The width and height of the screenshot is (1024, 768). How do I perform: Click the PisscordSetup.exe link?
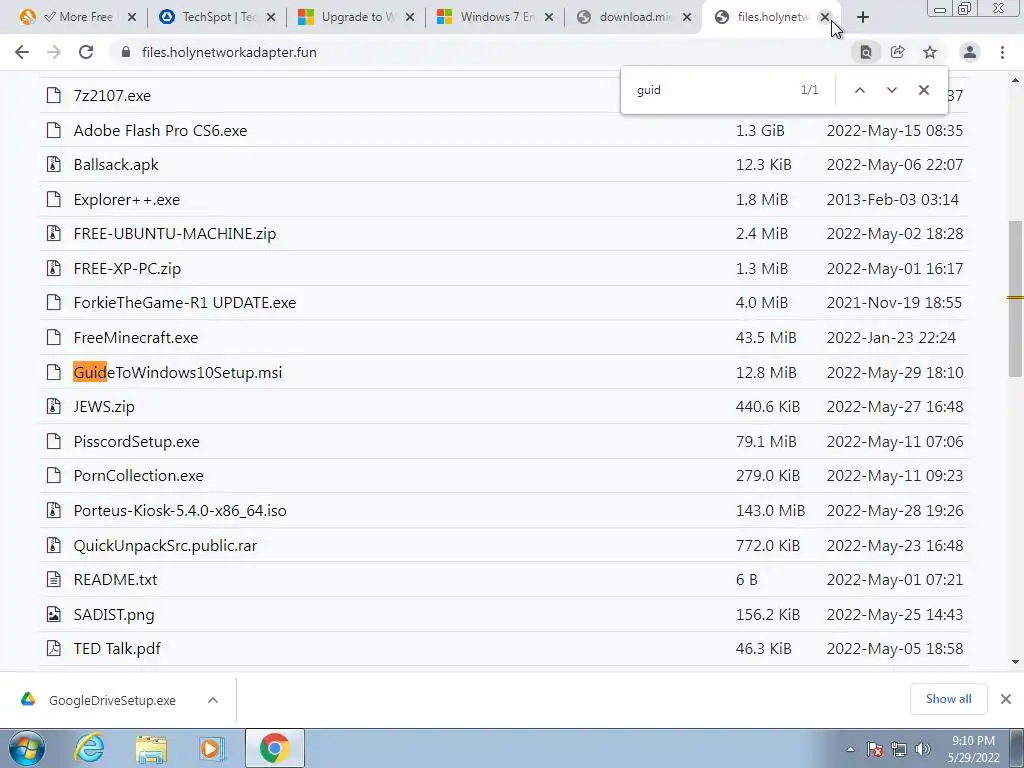136,441
